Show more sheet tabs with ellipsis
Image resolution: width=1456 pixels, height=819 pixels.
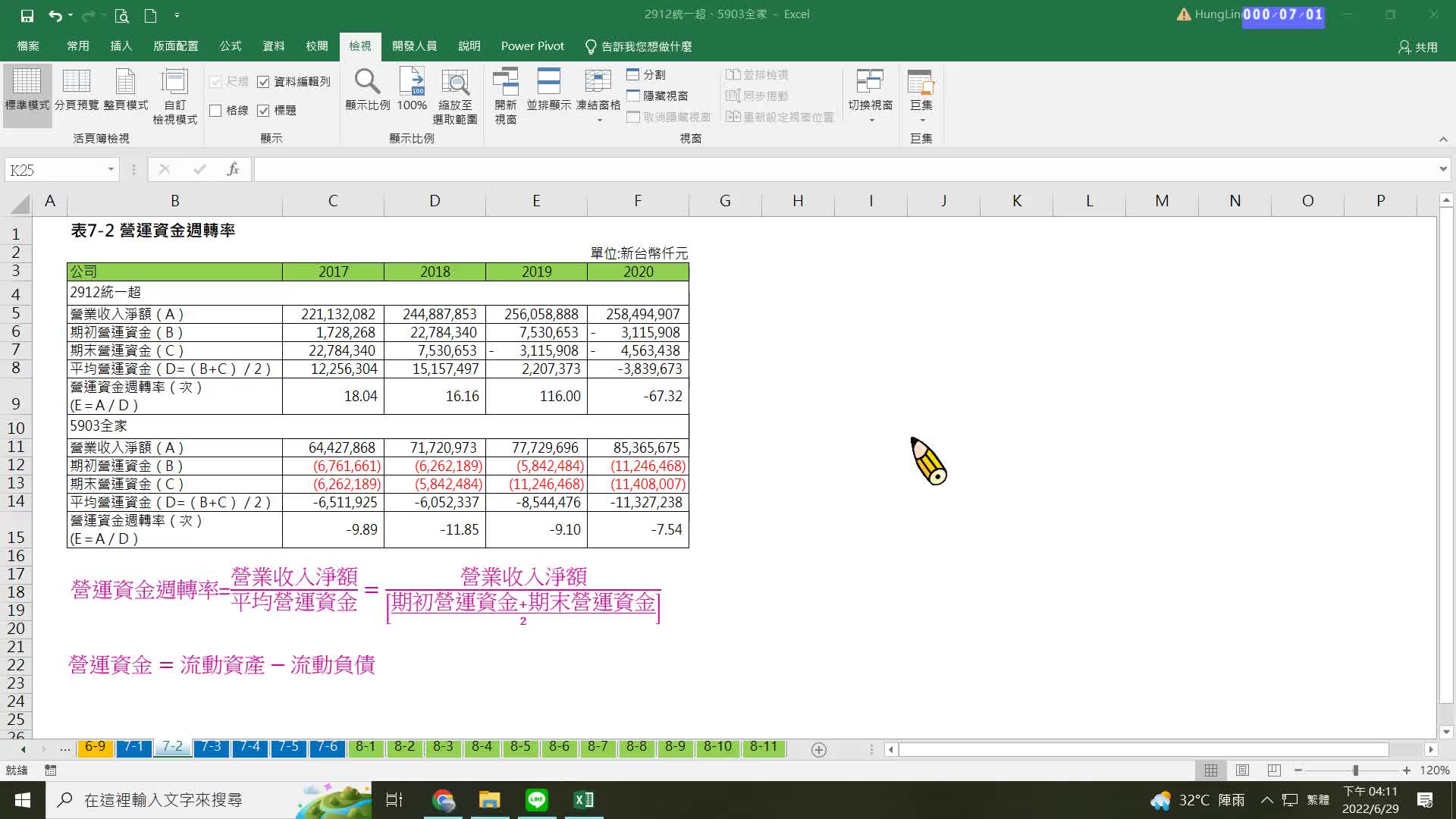coord(65,748)
